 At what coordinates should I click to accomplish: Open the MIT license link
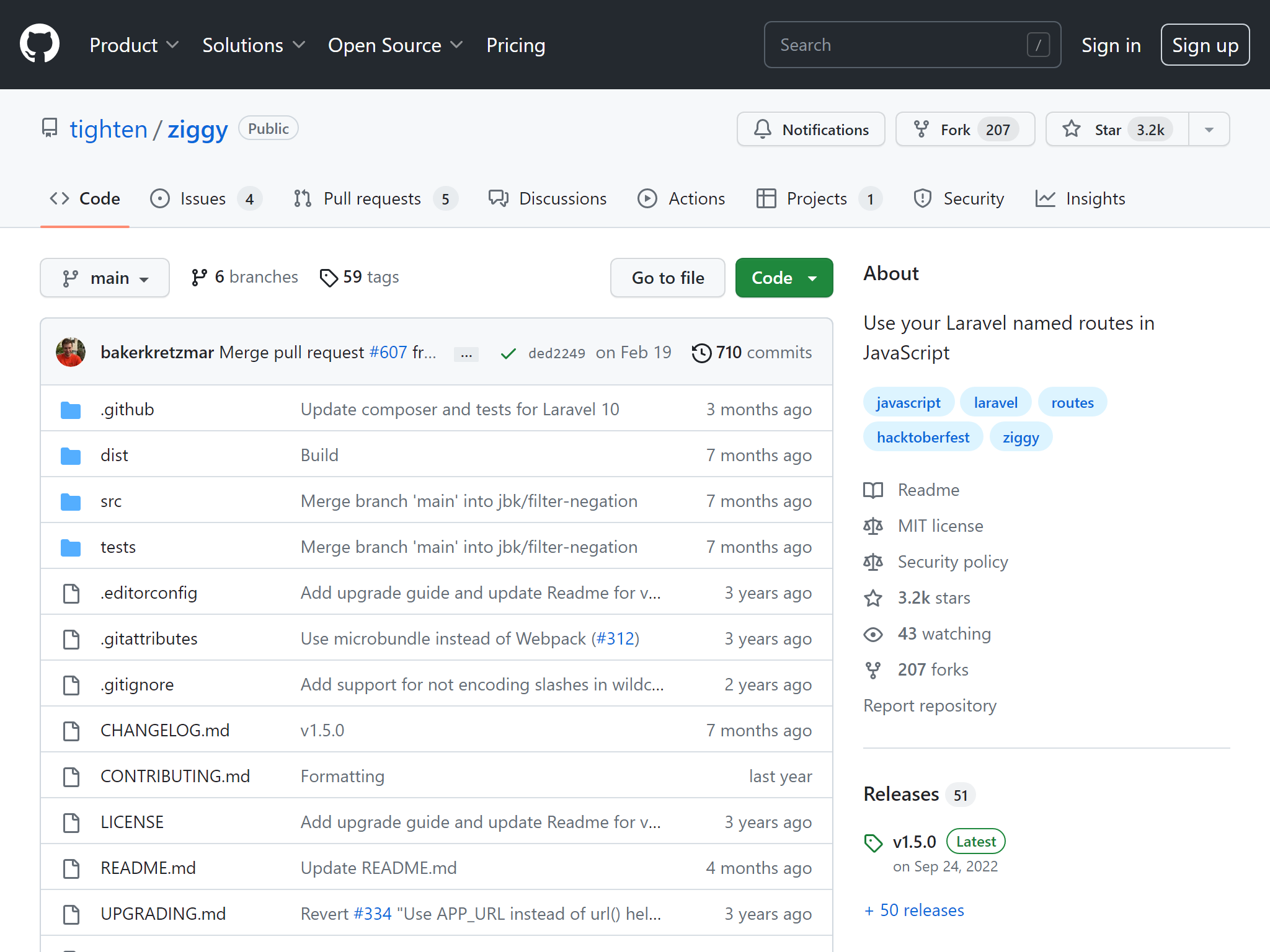click(x=923, y=526)
